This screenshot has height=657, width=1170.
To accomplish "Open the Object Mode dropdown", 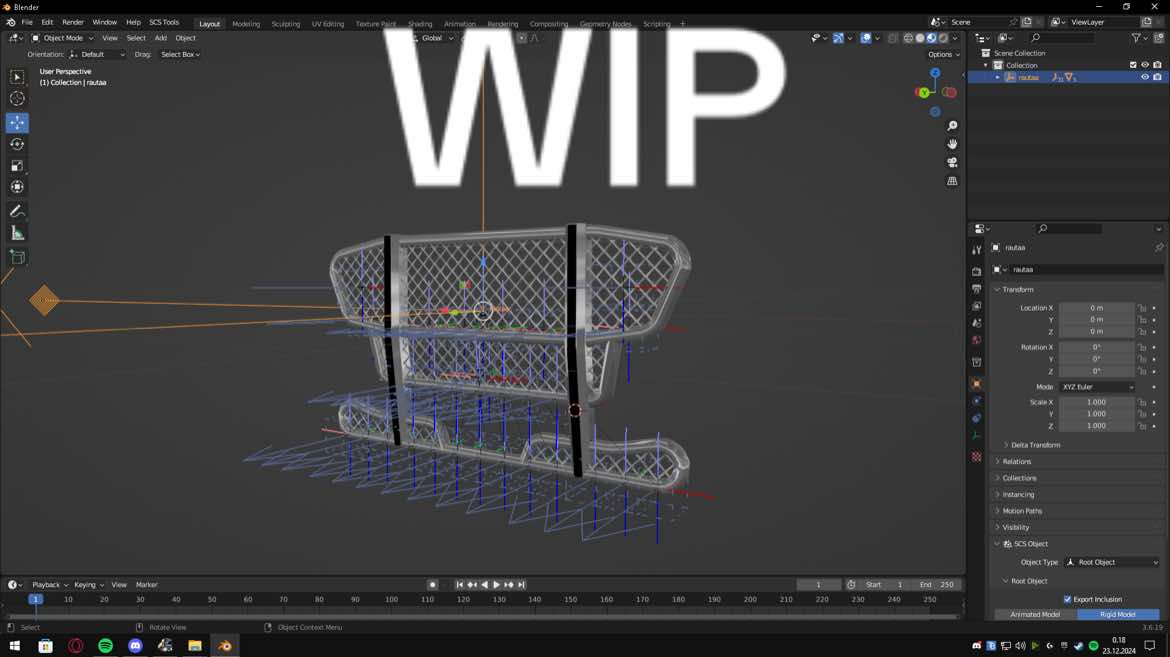I will 63,38.
